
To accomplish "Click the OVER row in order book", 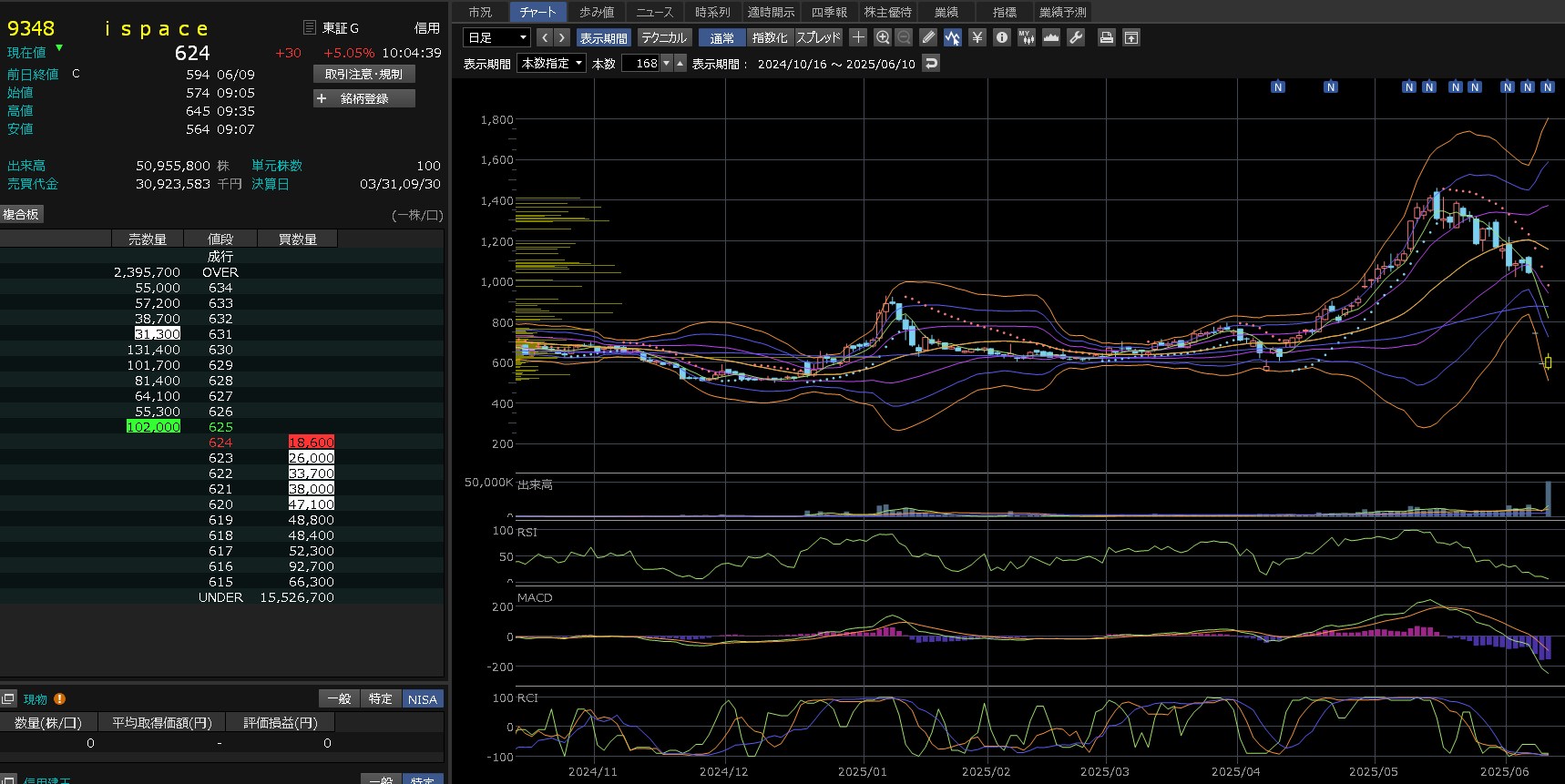I will click(x=221, y=272).
